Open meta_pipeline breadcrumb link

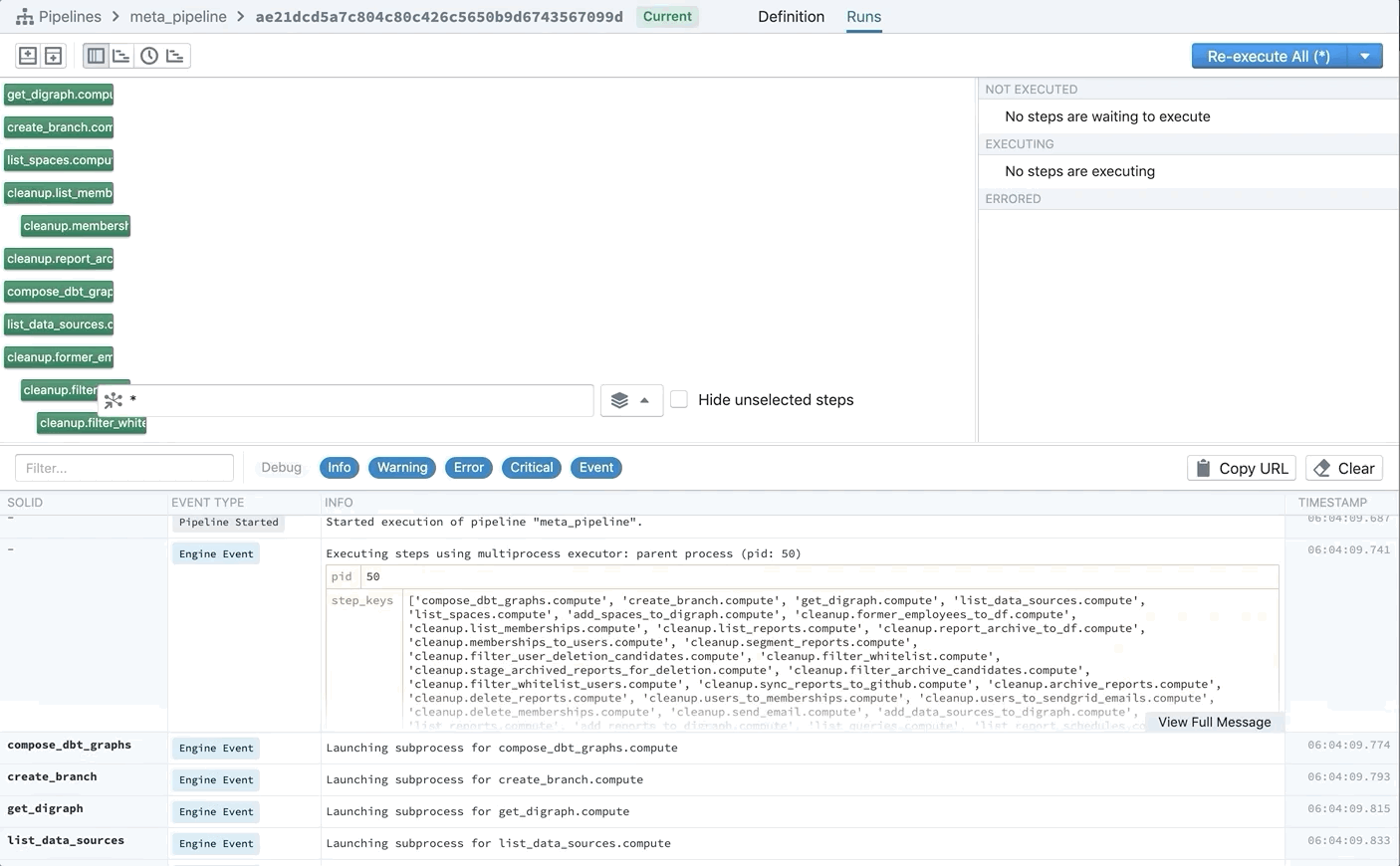[x=178, y=17]
